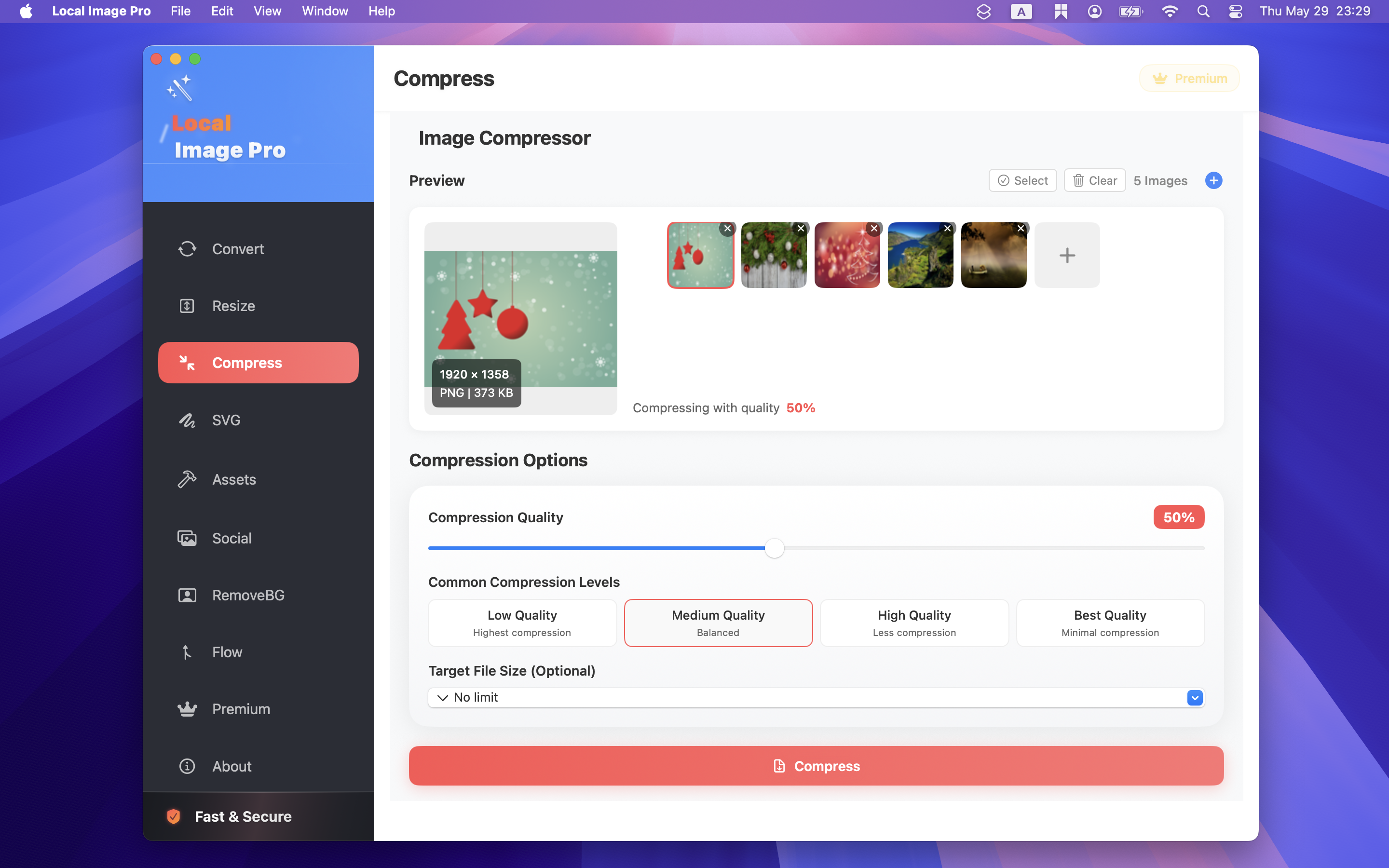Remove the dark misty forest thumbnail
This screenshot has height=868, width=1389.
tap(1021, 229)
